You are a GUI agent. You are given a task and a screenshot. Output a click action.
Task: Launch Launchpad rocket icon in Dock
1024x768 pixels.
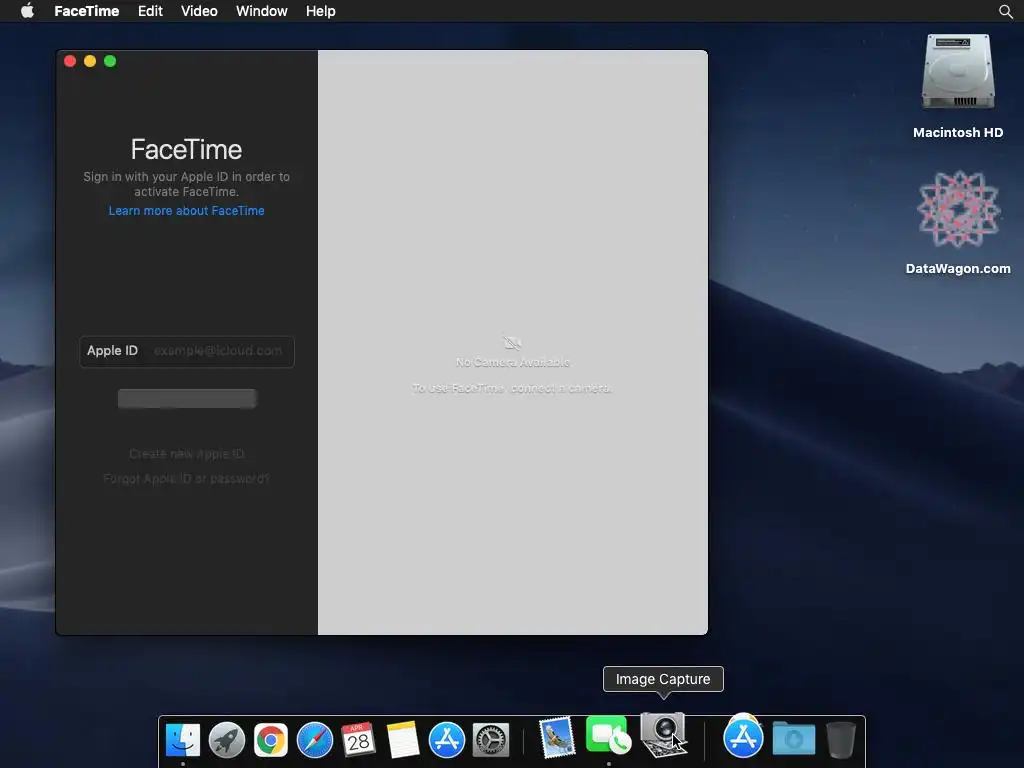tap(227, 740)
